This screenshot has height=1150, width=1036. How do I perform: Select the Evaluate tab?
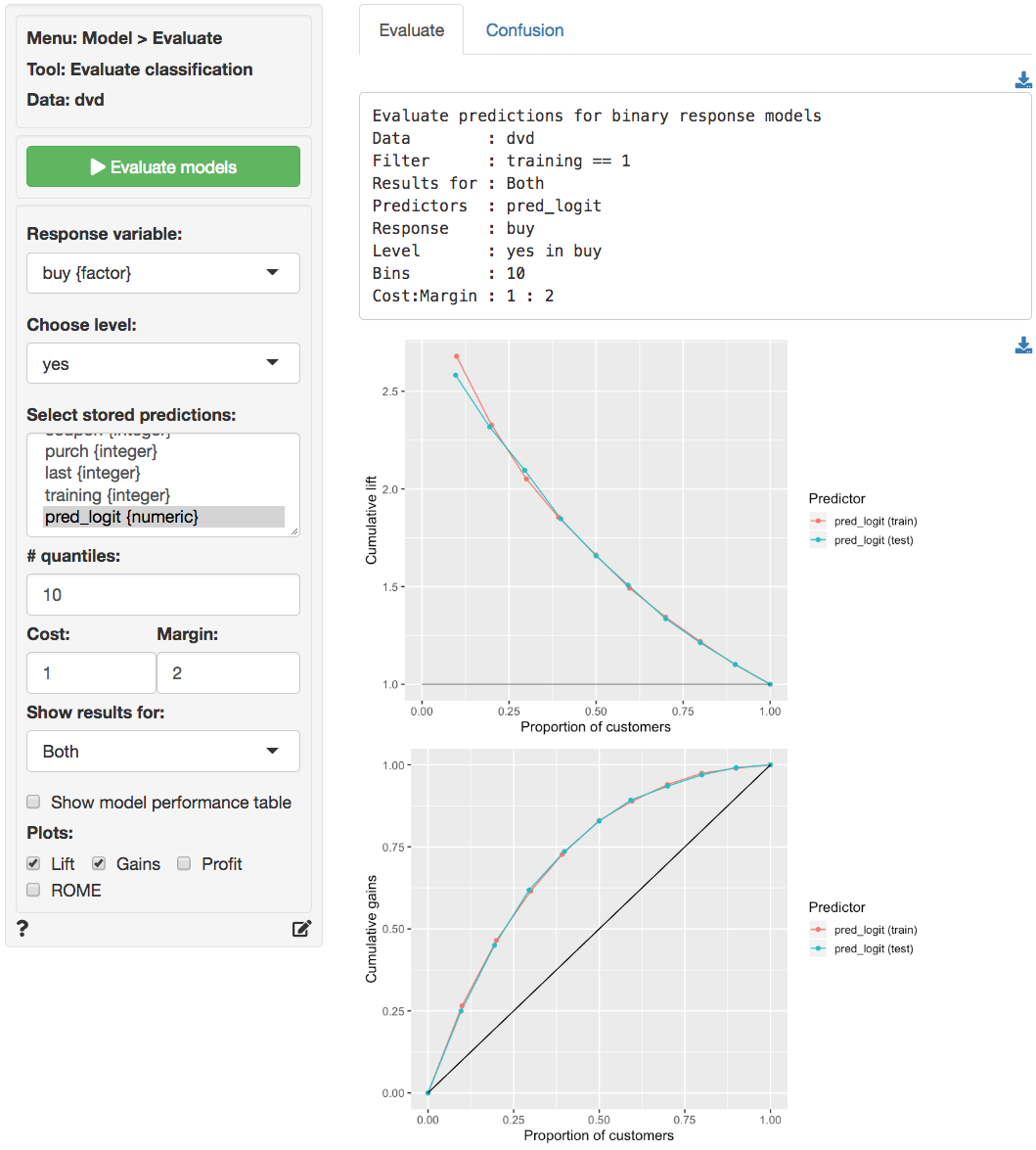tap(411, 30)
